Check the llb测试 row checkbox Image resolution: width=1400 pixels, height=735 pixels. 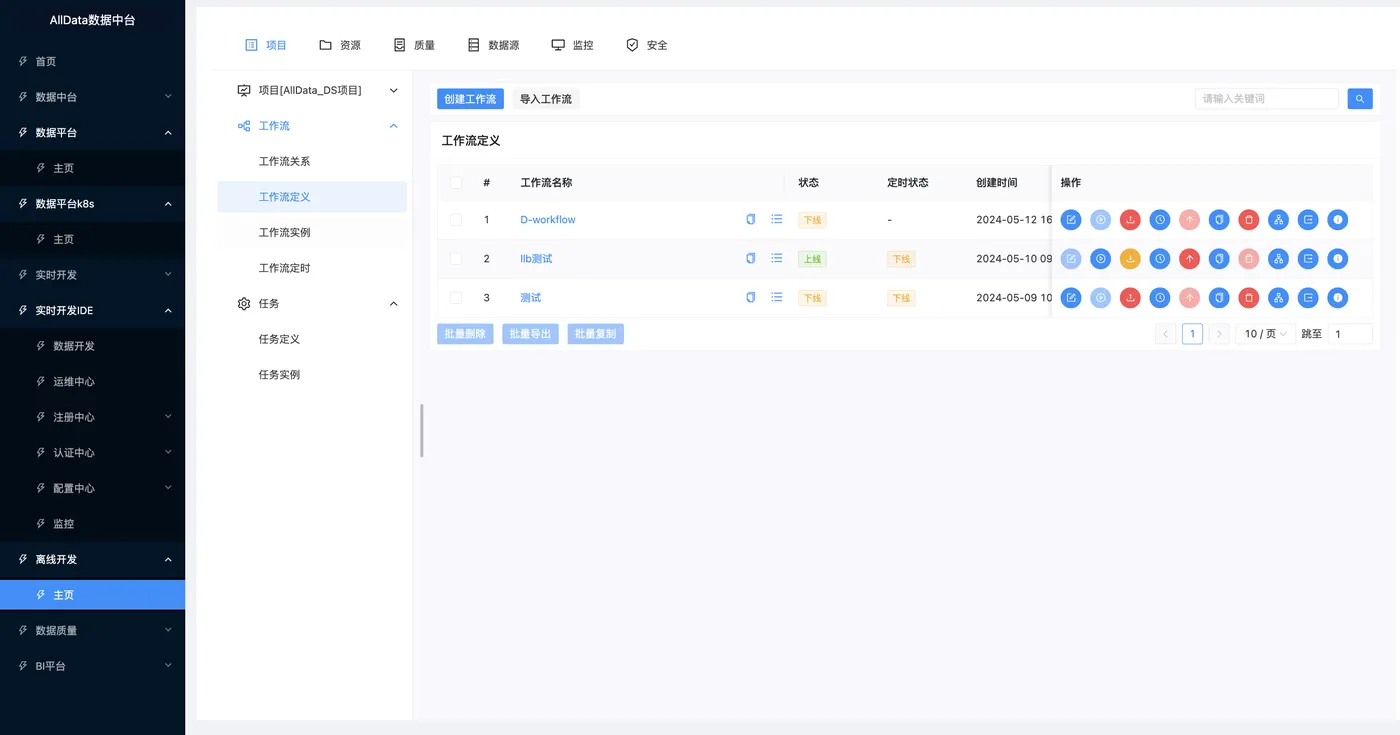(x=456, y=259)
